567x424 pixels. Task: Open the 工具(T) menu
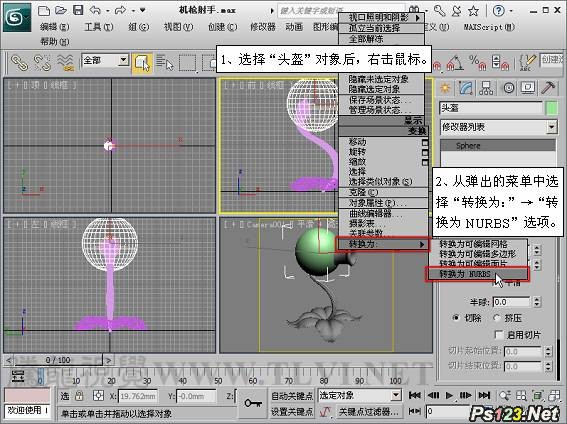pyautogui.click(x=99, y=27)
